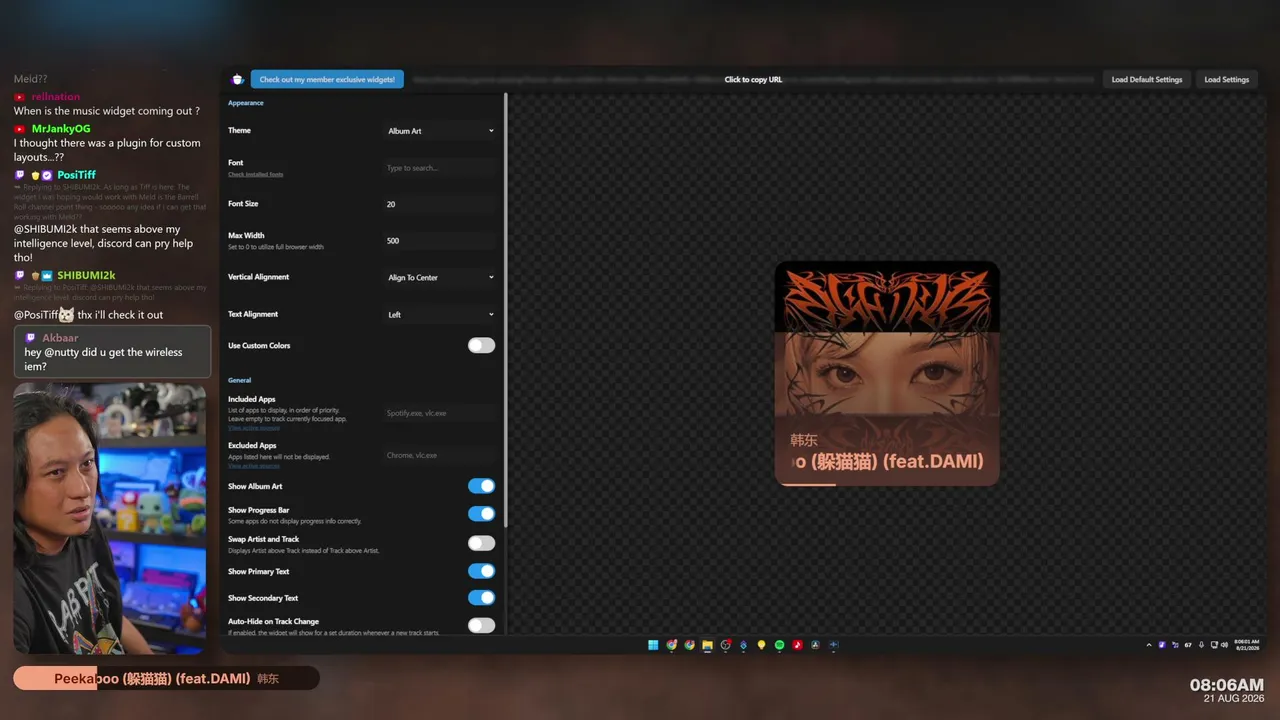The image size is (1280, 720).
Task: Click the taskbar date and time
Action: point(1247,645)
